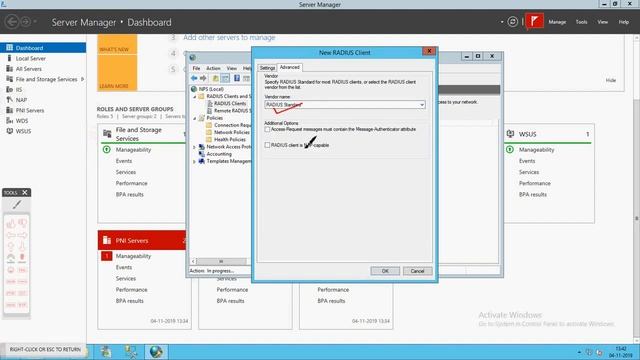The width and height of the screenshot is (640, 360).
Task: Collapse RADIUS Clients and Servers node
Action: tap(195, 96)
